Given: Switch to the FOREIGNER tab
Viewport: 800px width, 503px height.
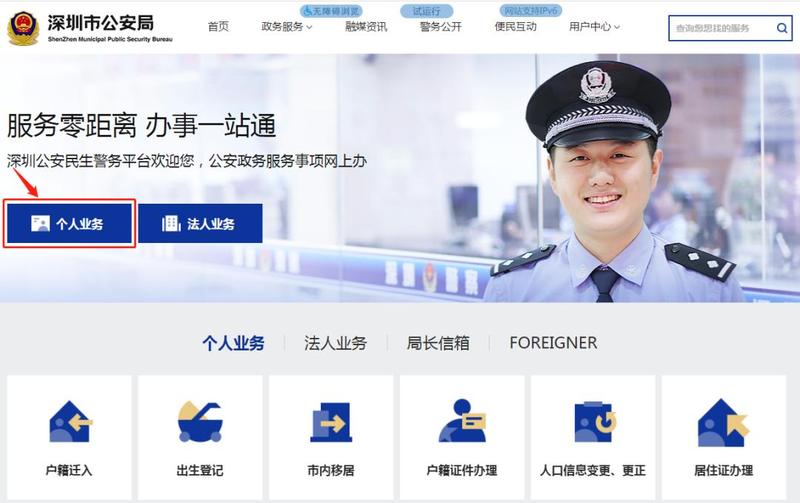Looking at the screenshot, I should pos(553,343).
